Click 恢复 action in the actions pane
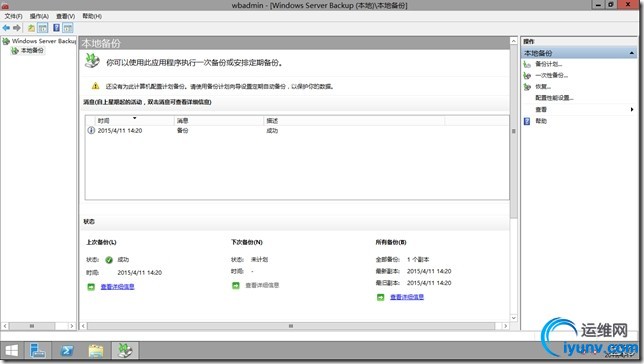This screenshot has width=644, height=364. point(543,87)
